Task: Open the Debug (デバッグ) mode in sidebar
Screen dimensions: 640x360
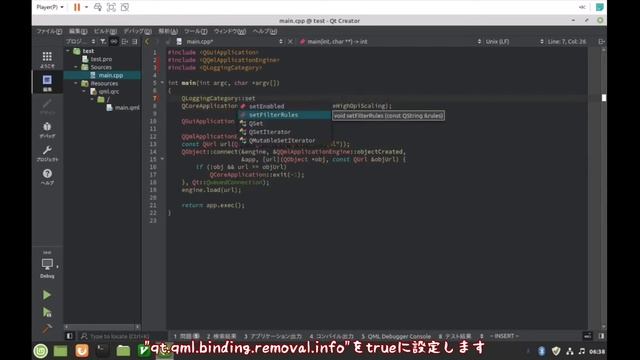Action: (x=47, y=130)
